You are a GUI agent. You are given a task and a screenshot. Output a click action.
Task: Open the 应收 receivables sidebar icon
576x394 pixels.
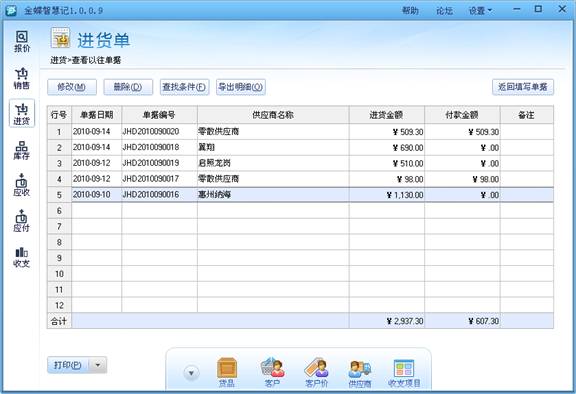click(x=22, y=185)
